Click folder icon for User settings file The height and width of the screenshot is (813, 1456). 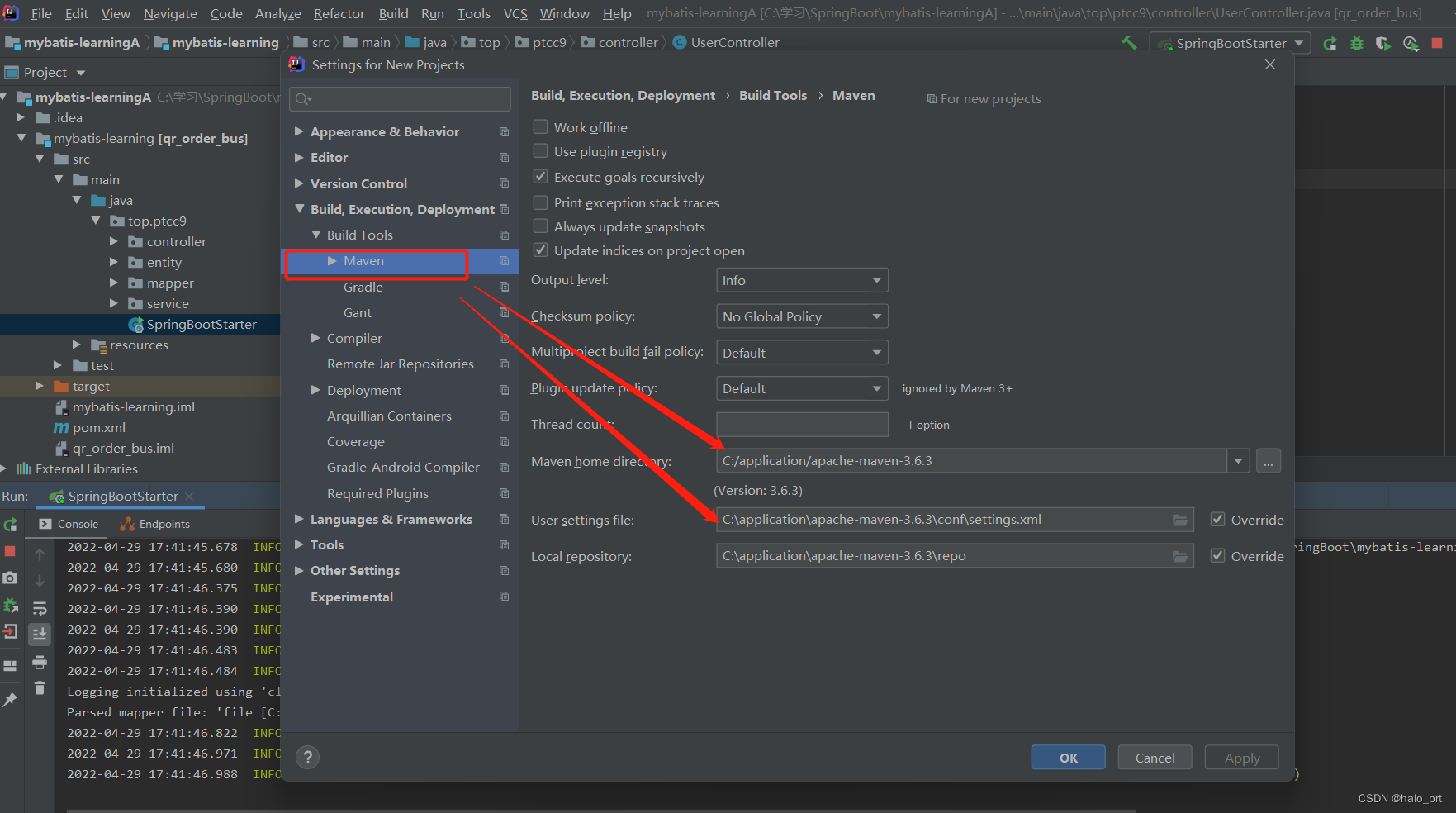pos(1180,520)
